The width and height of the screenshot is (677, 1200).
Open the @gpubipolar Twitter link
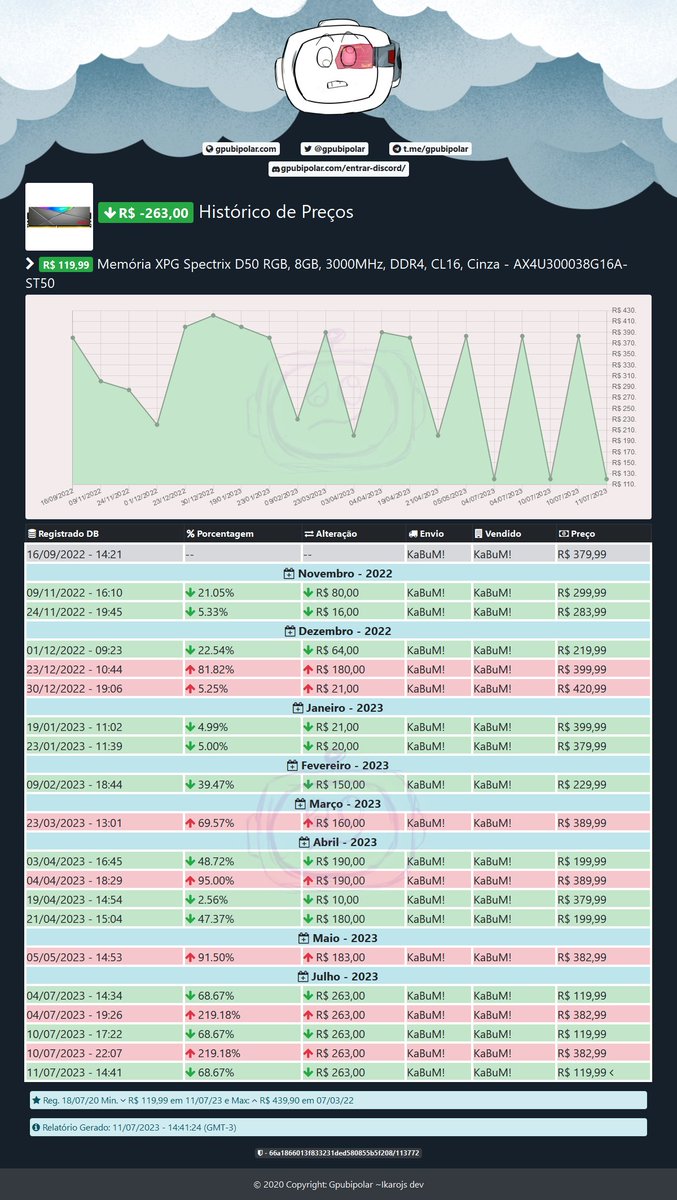pos(334,149)
